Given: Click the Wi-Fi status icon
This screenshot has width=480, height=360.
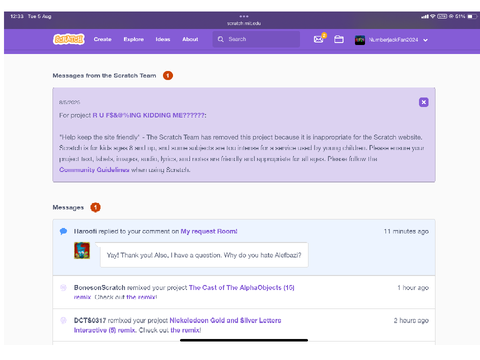Looking at the screenshot, I should (x=433, y=16).
